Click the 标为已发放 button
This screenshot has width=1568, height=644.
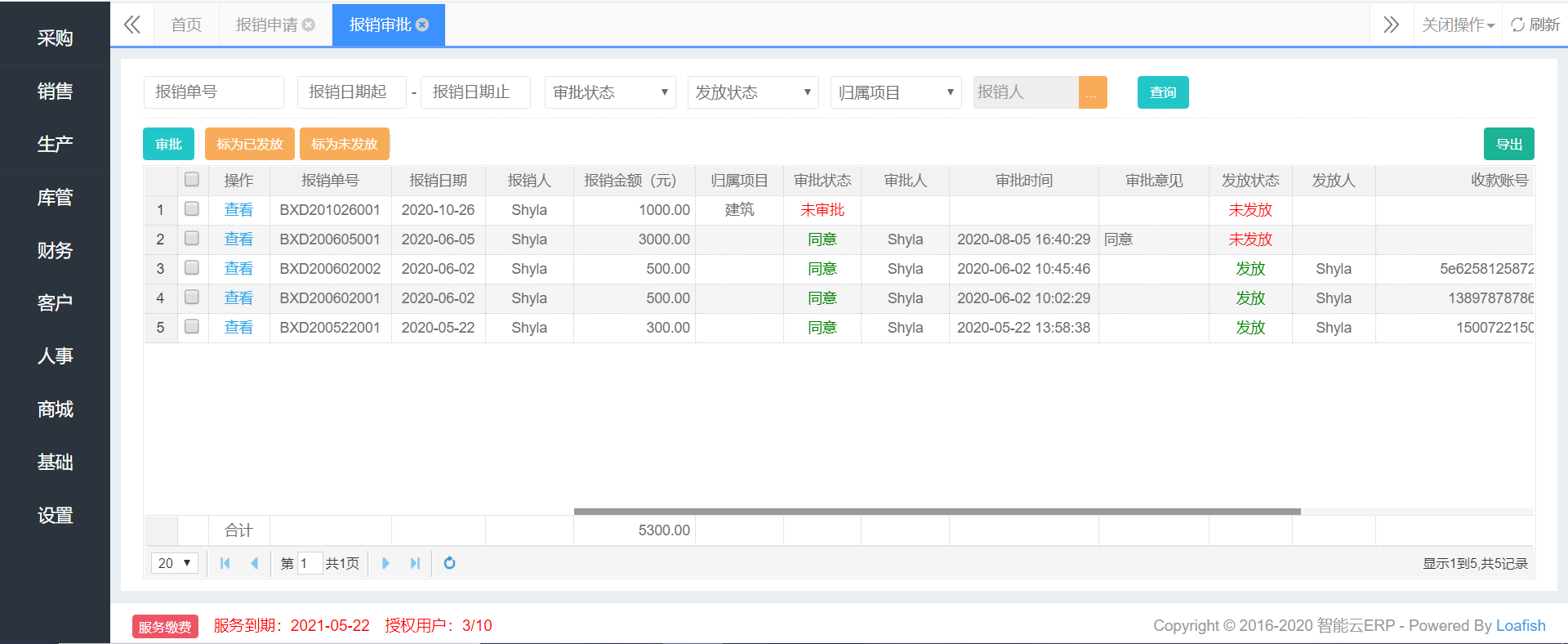tap(250, 144)
